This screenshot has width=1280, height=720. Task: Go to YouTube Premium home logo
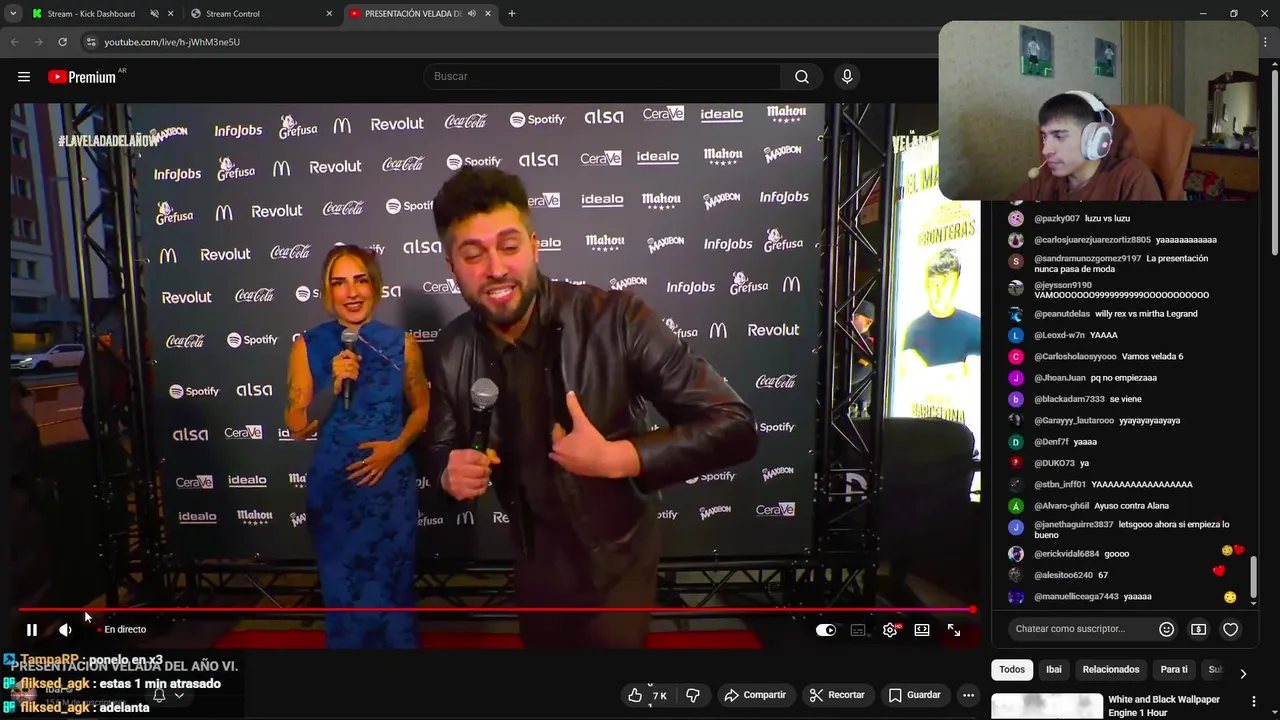coord(82,77)
